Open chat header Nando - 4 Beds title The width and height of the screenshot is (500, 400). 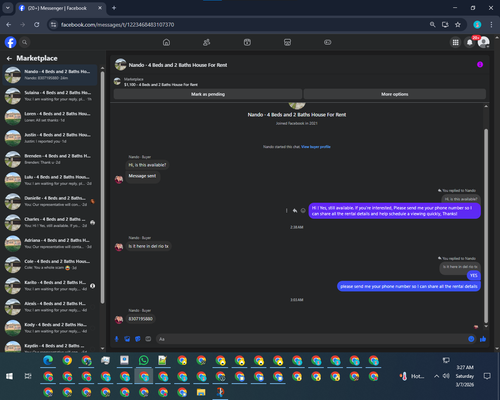178,65
